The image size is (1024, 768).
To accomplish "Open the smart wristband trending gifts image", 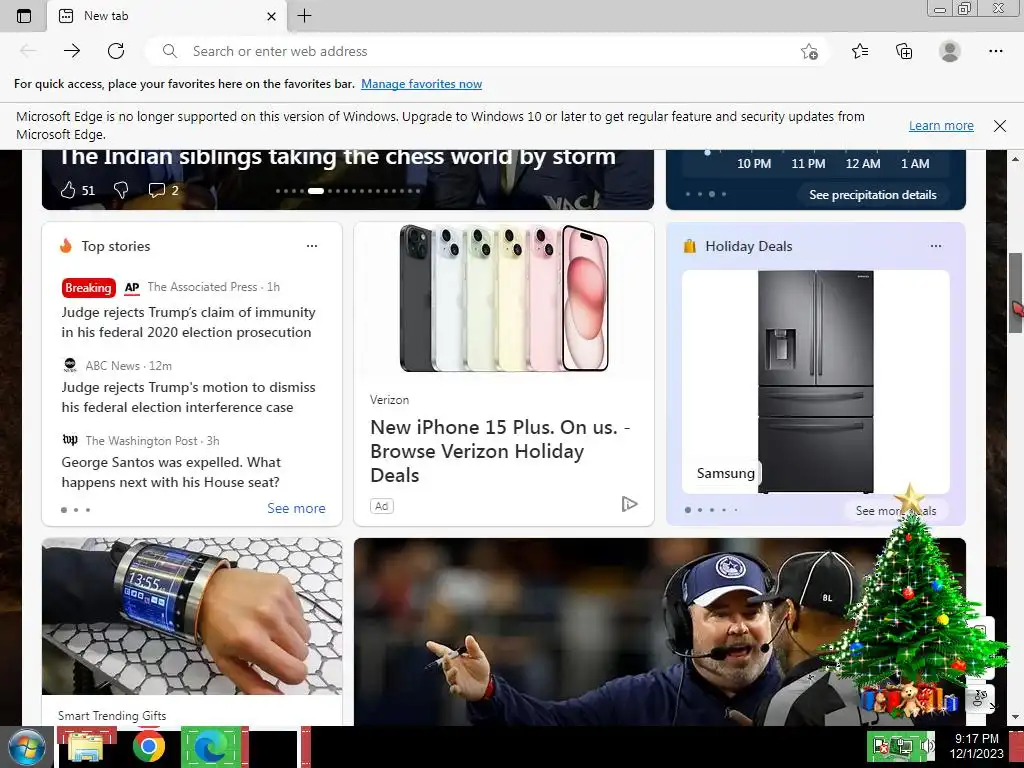I will coord(192,616).
